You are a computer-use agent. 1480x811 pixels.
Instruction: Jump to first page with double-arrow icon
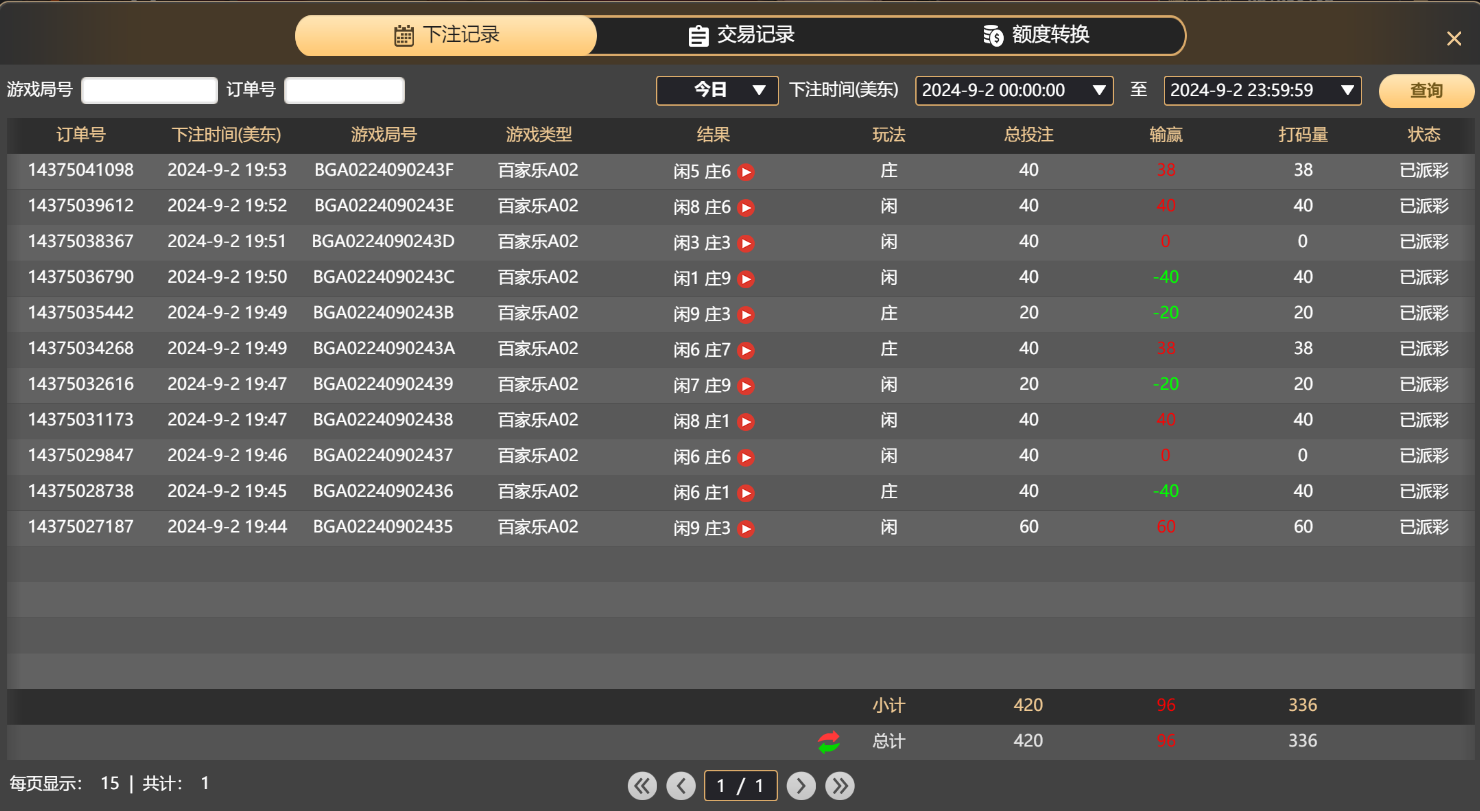[x=642, y=785]
